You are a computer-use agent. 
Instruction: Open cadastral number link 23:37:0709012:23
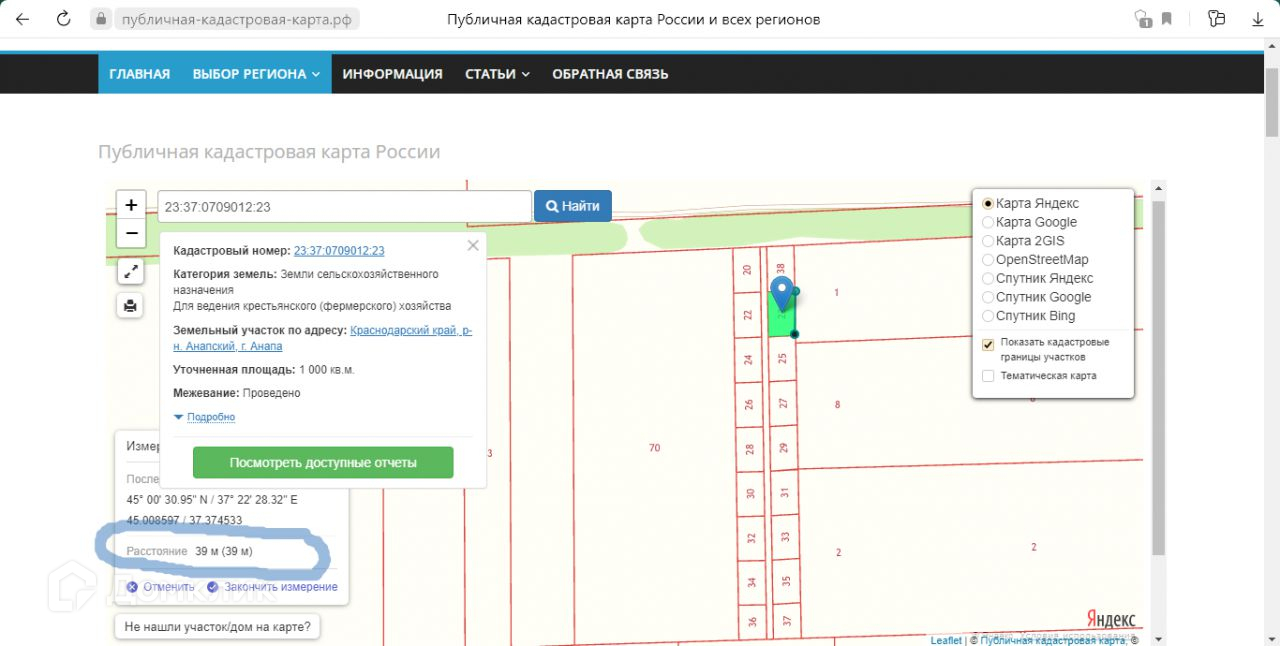tap(339, 251)
